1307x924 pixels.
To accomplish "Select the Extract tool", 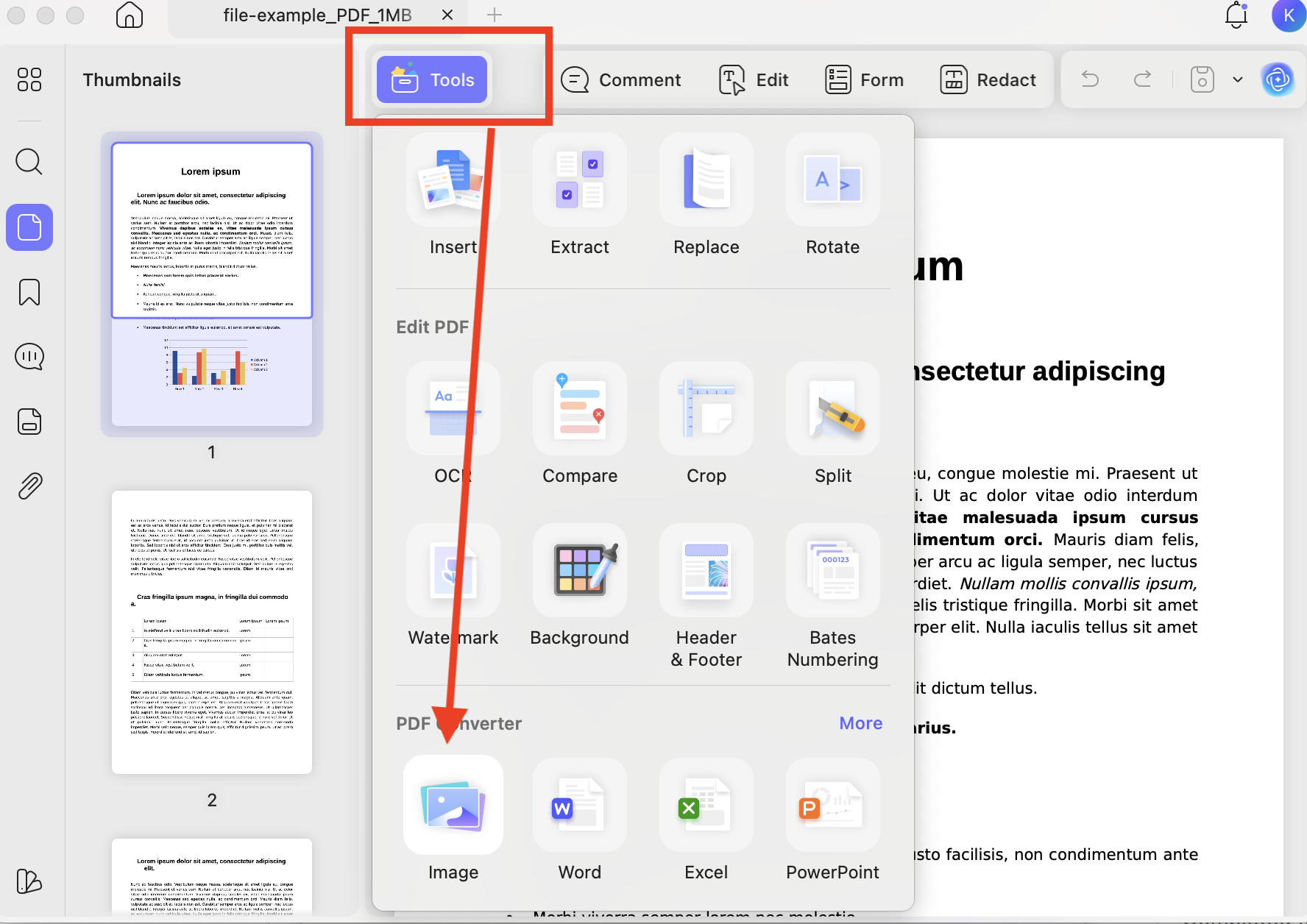I will point(579,197).
